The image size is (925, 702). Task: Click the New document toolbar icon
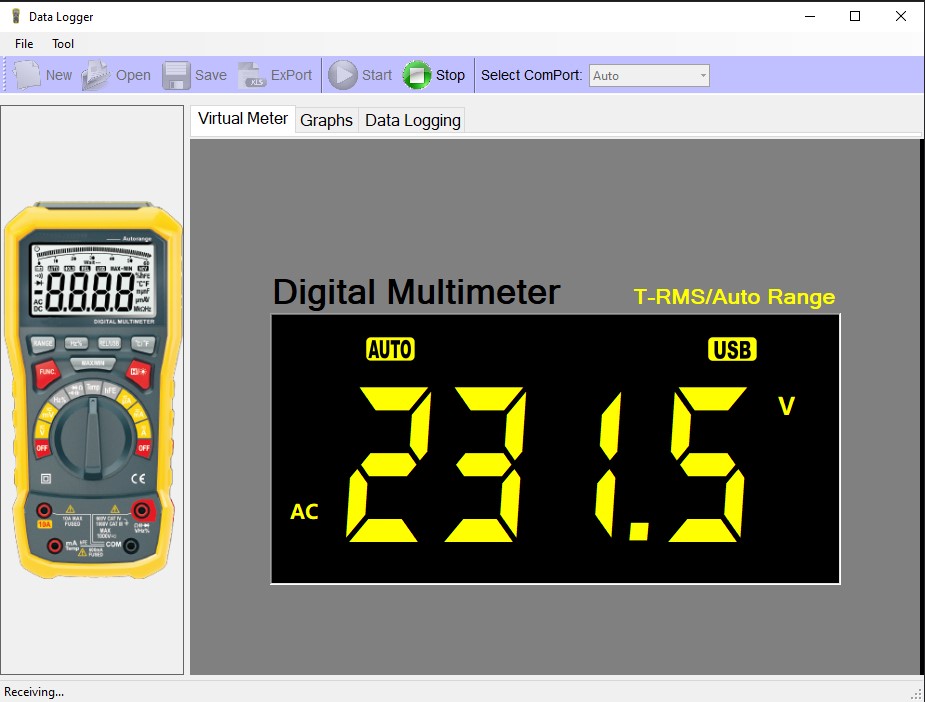click(28, 75)
